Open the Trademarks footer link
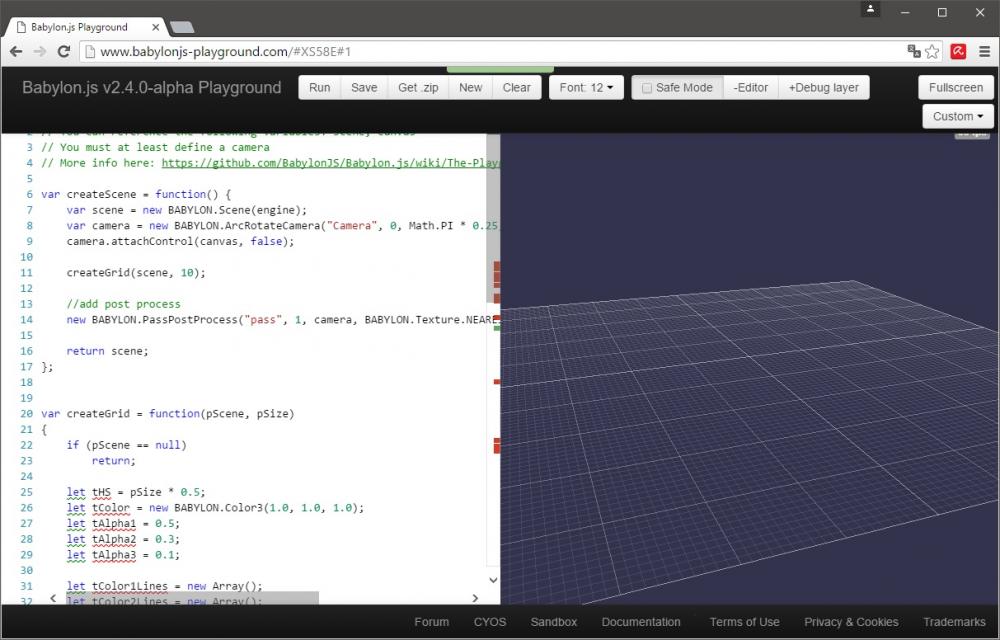Viewport: 1000px width, 640px height. [x=954, y=622]
